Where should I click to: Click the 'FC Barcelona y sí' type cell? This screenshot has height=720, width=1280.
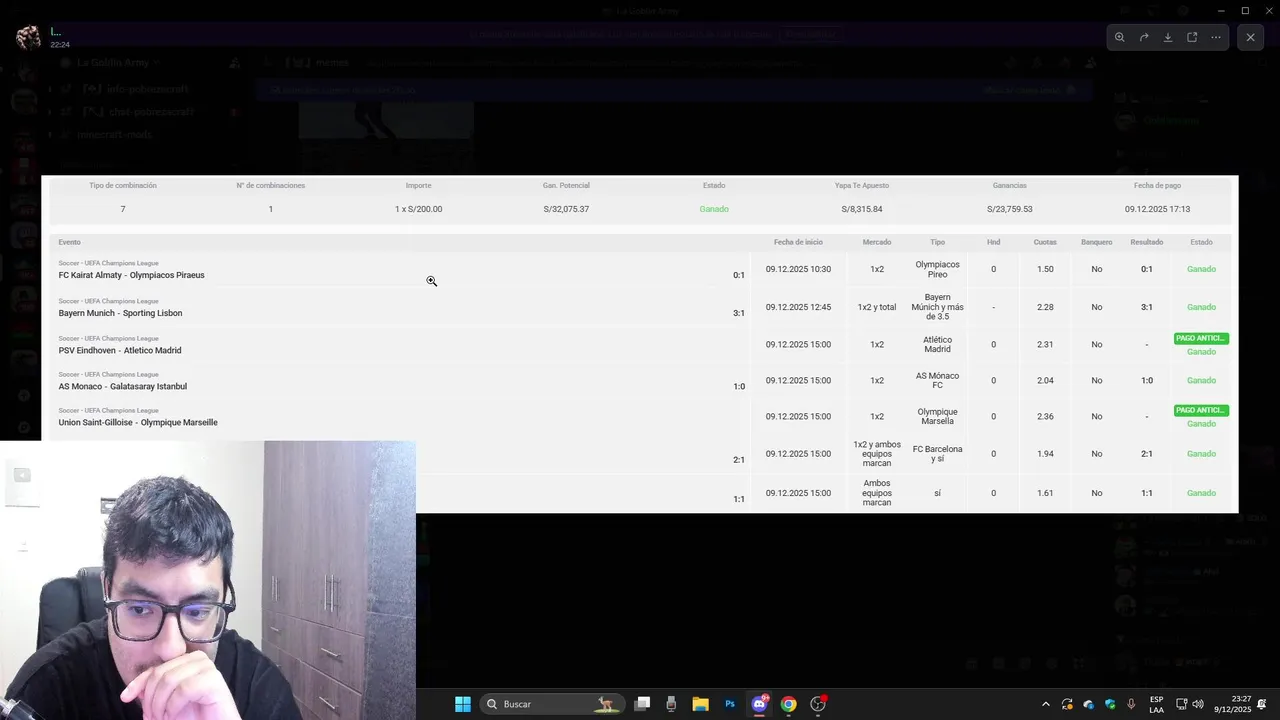coord(937,454)
